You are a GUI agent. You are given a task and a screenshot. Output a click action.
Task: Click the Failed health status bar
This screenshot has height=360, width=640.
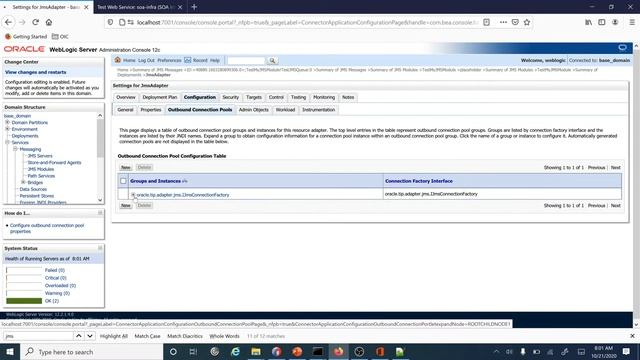click(24, 270)
